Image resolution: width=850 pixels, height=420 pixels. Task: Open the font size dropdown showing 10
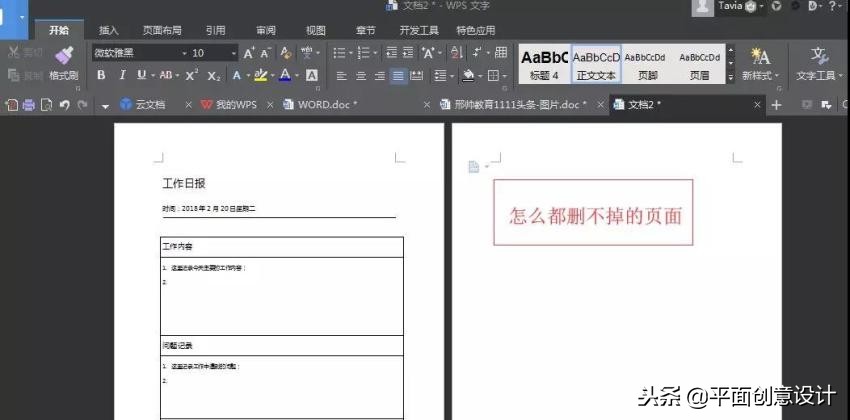[234, 53]
